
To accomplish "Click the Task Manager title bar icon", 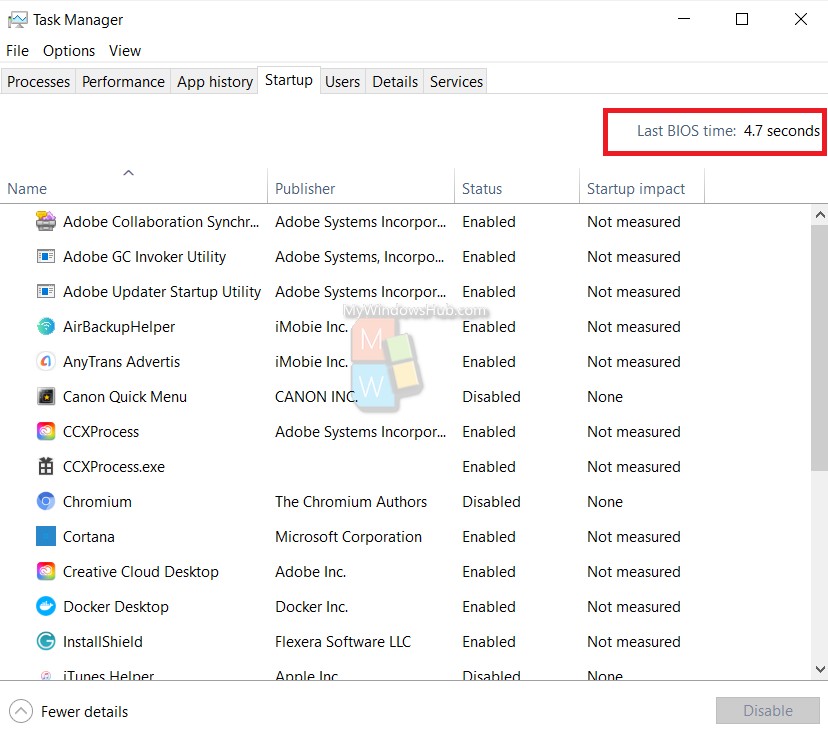I will point(17,20).
